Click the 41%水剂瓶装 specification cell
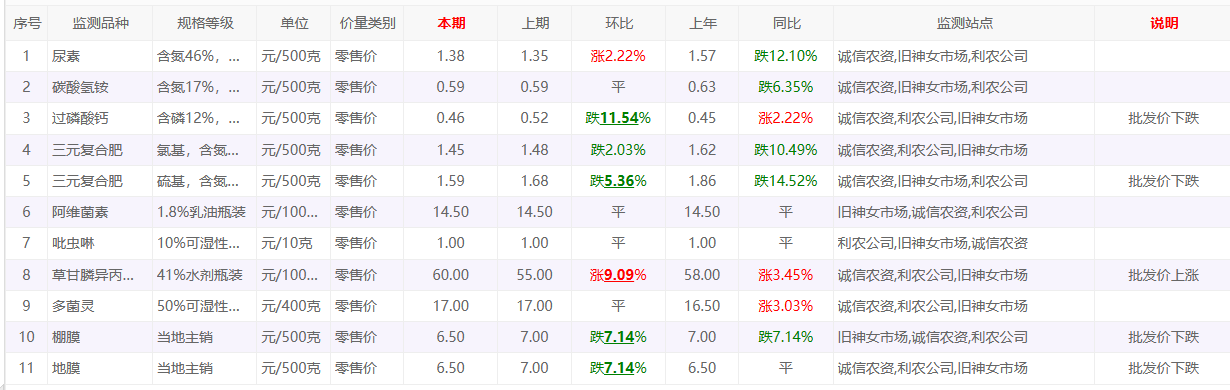Viewport: 1230px width, 390px height. click(x=201, y=275)
